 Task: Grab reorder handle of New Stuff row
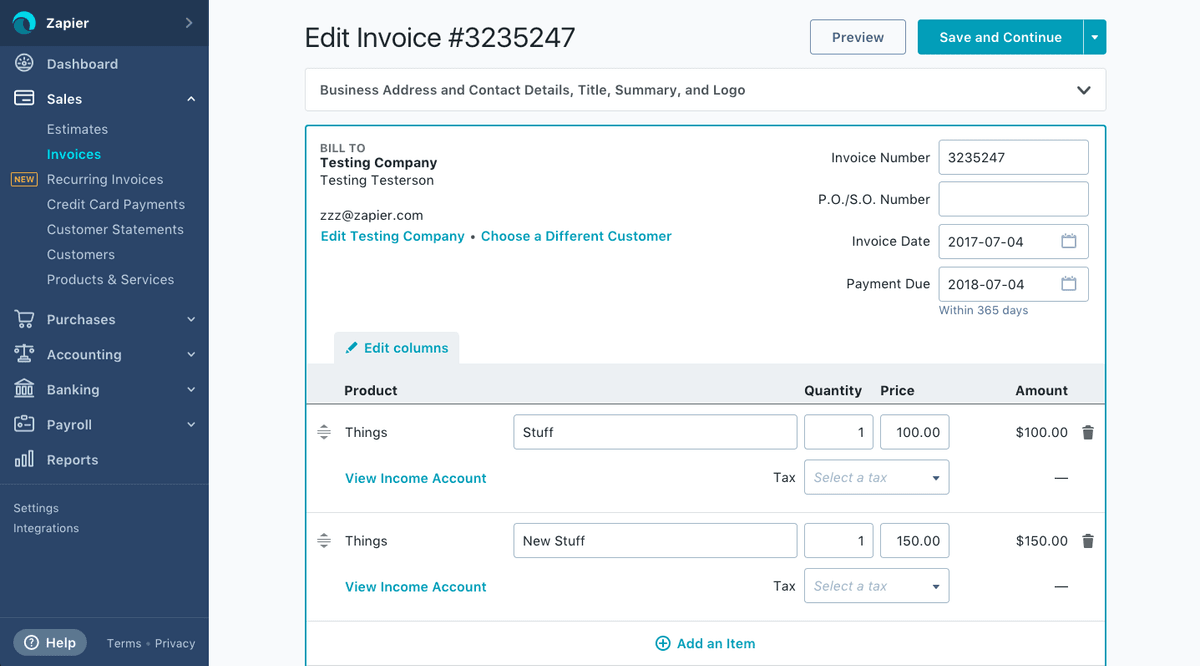coord(324,541)
